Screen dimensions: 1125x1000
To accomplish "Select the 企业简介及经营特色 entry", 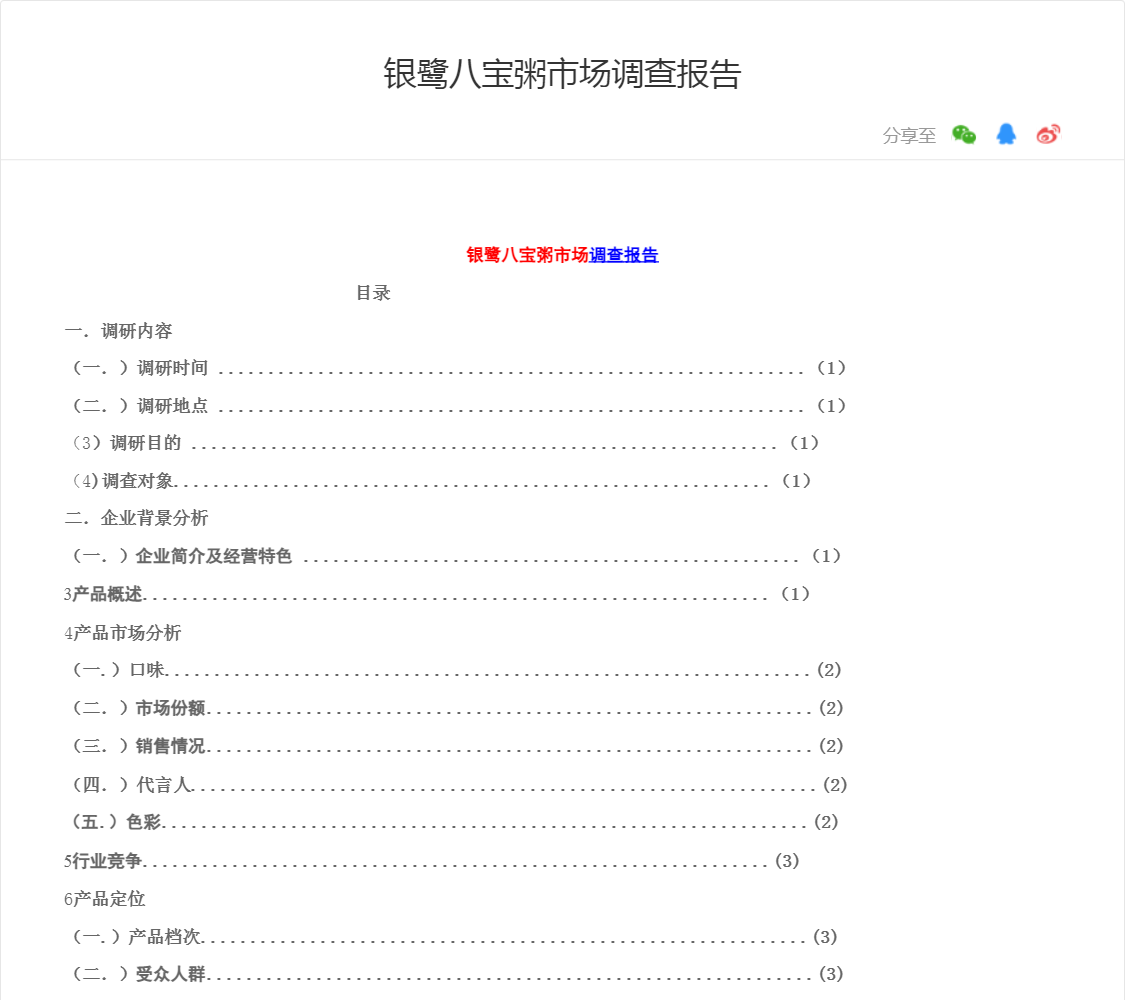I will tap(456, 556).
